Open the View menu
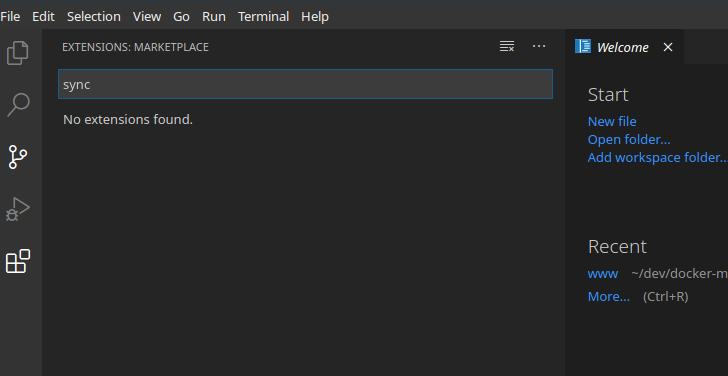This screenshot has width=728, height=376. pyautogui.click(x=147, y=17)
